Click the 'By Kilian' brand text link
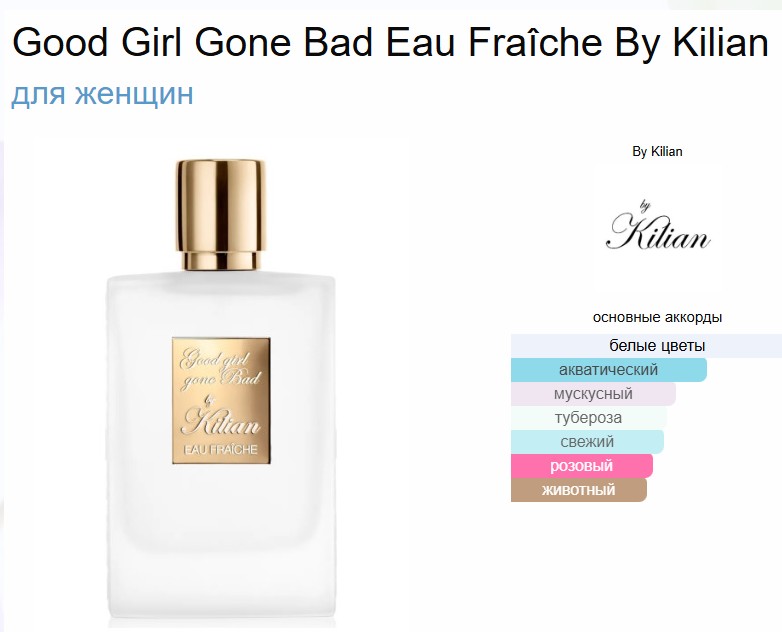Image resolution: width=782 pixels, height=632 pixels. [x=657, y=152]
